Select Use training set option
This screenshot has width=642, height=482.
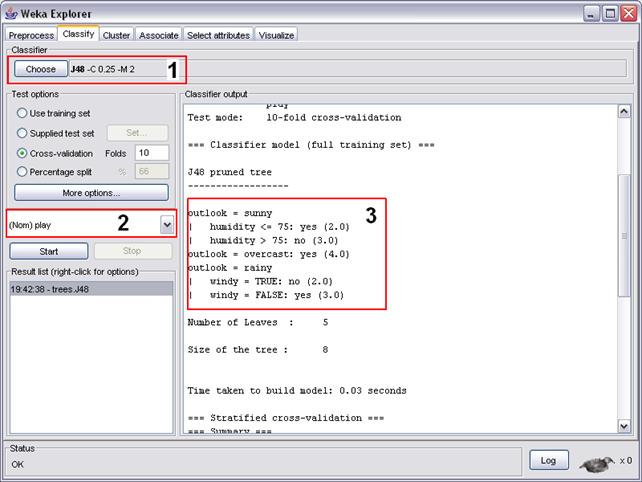[x=21, y=112]
